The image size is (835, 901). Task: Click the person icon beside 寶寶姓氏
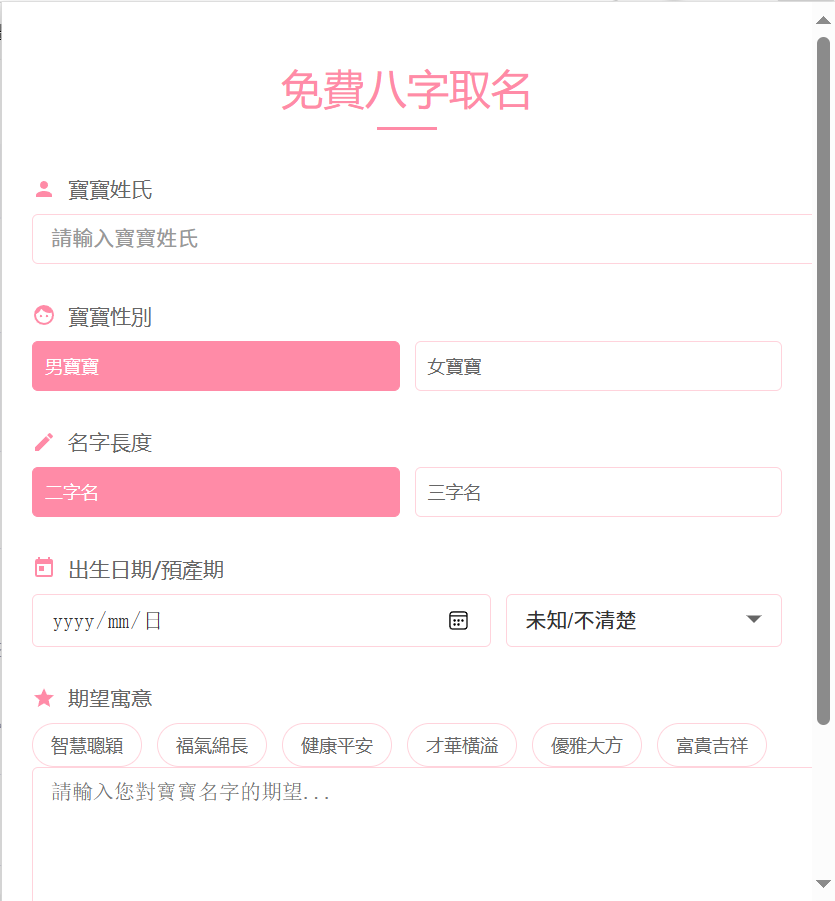[43, 186]
